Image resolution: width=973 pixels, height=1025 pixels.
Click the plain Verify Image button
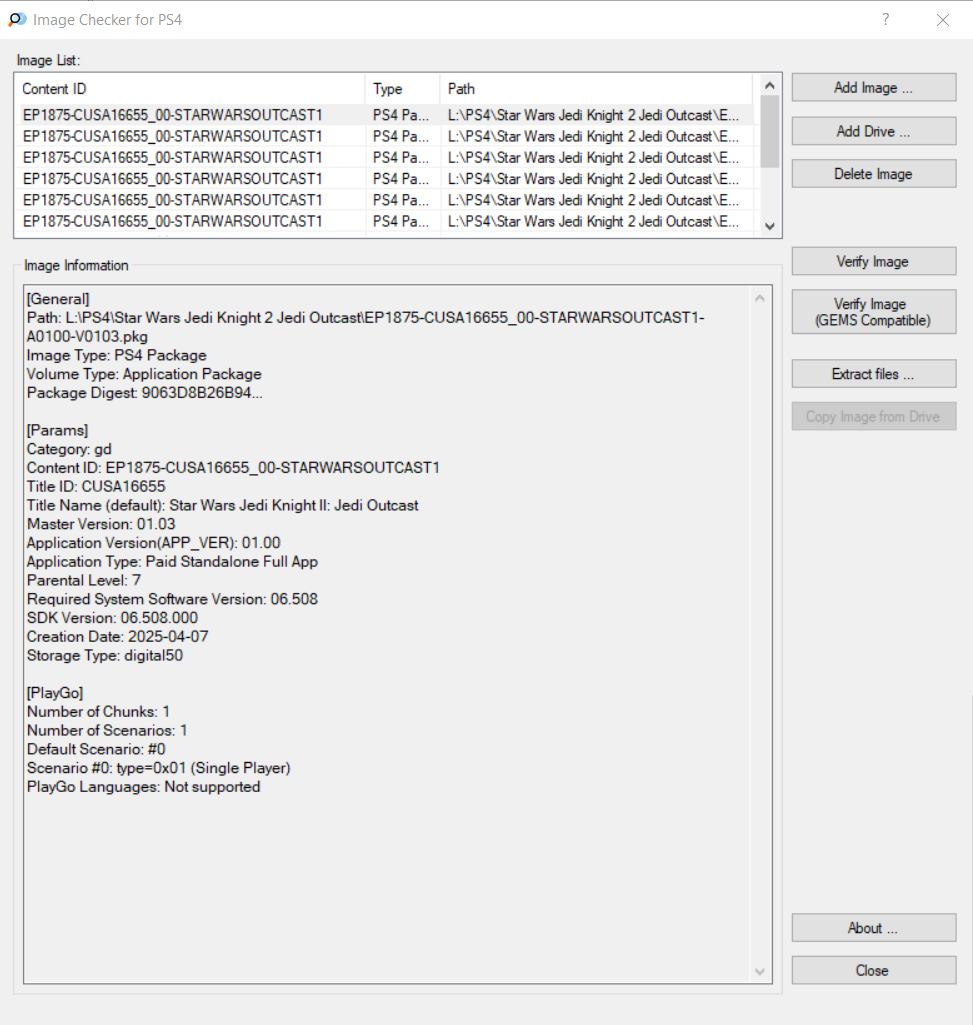click(873, 262)
